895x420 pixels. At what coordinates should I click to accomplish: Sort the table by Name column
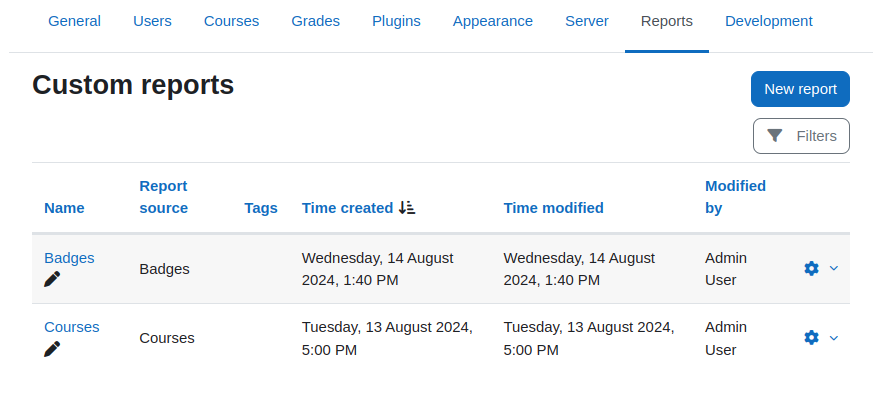coord(64,208)
